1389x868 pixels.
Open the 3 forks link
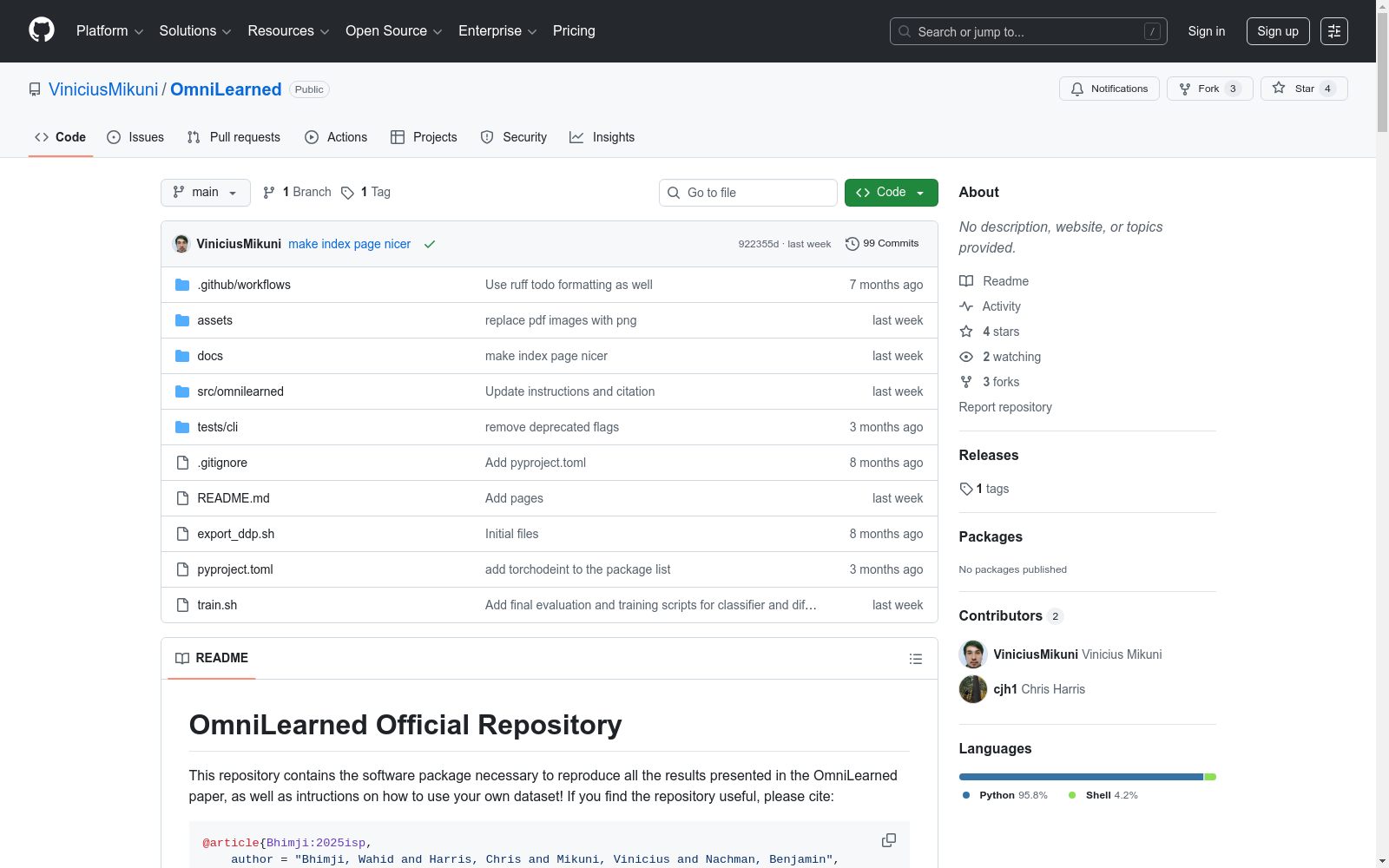pyautogui.click(x=1001, y=382)
